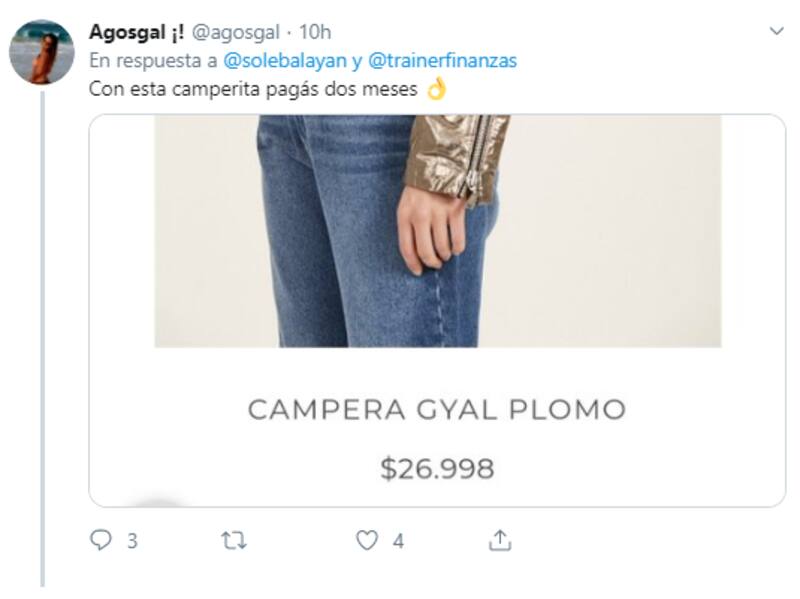The image size is (800, 599).
Task: Click the like count number 4
Action: tap(398, 541)
